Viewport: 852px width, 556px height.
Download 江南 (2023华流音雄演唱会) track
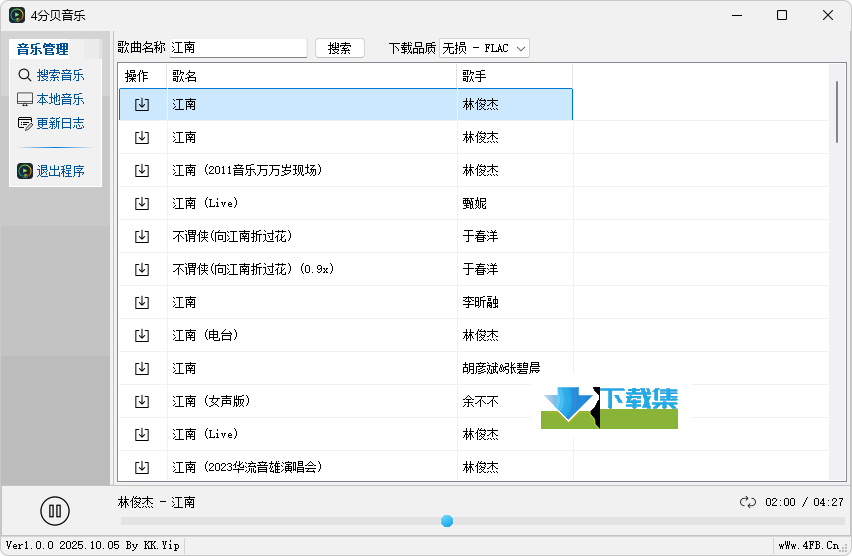[142, 467]
